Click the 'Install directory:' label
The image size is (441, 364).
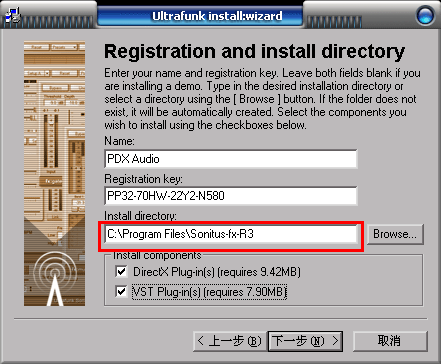140,216
